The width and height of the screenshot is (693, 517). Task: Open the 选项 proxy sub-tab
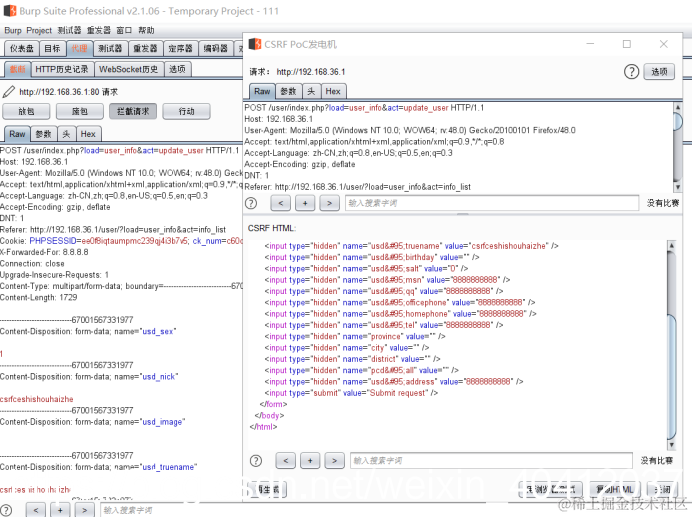point(178,69)
